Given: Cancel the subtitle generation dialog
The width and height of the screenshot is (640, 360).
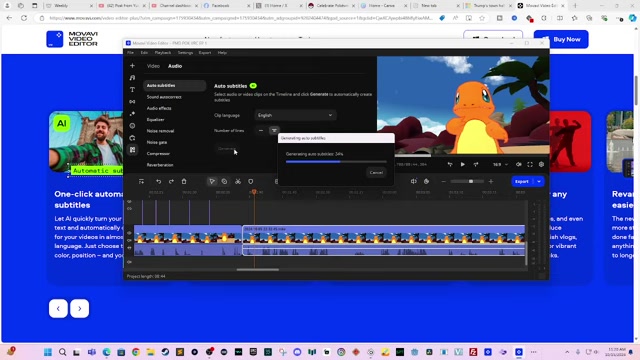Looking at the screenshot, I should (376, 173).
